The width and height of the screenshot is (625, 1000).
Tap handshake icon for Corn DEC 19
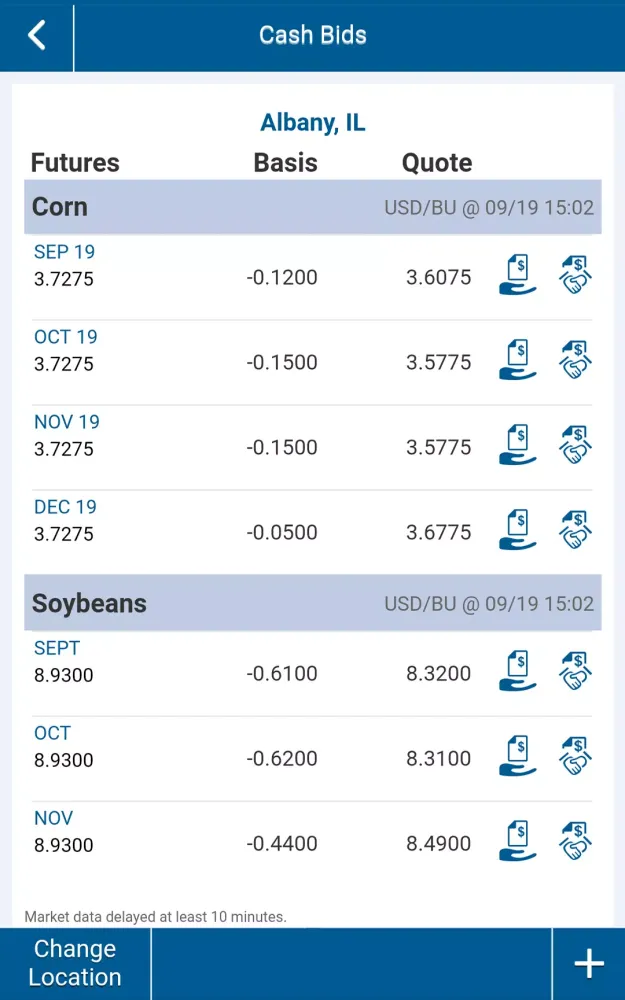[575, 529]
